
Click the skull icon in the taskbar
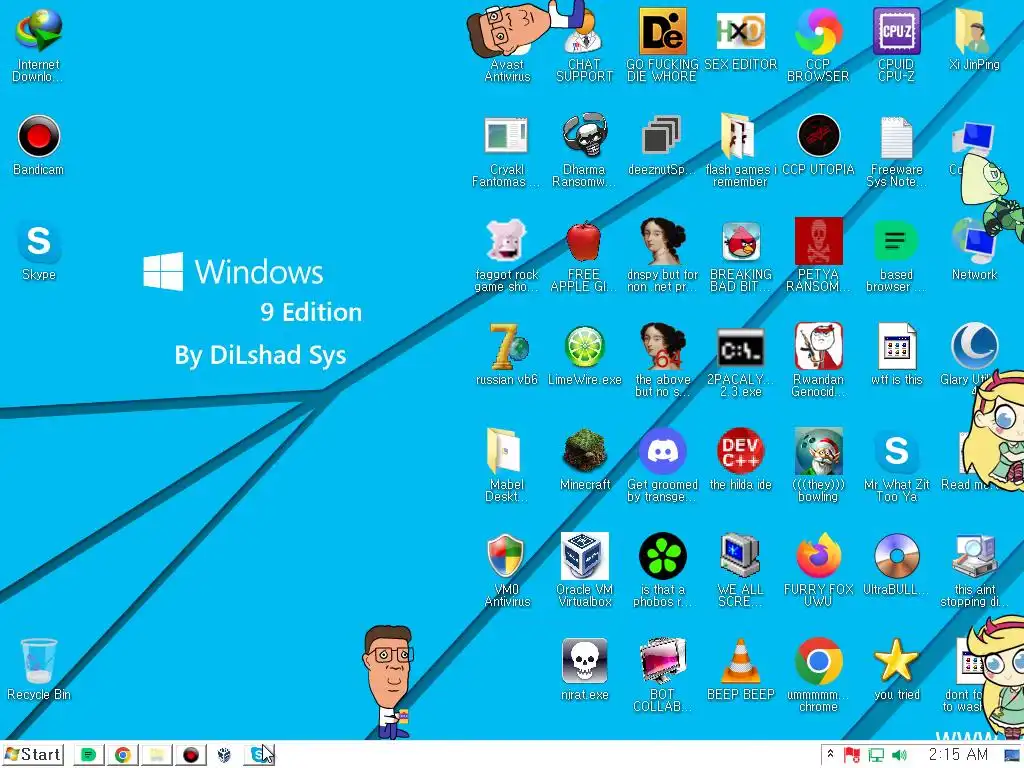[x=224, y=755]
